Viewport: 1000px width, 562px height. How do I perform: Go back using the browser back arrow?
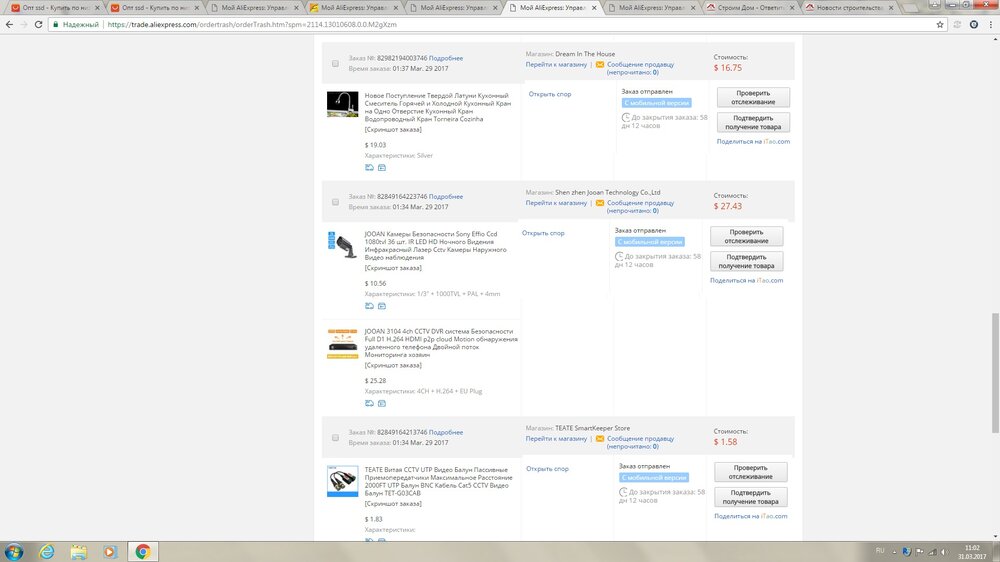pos(9,24)
